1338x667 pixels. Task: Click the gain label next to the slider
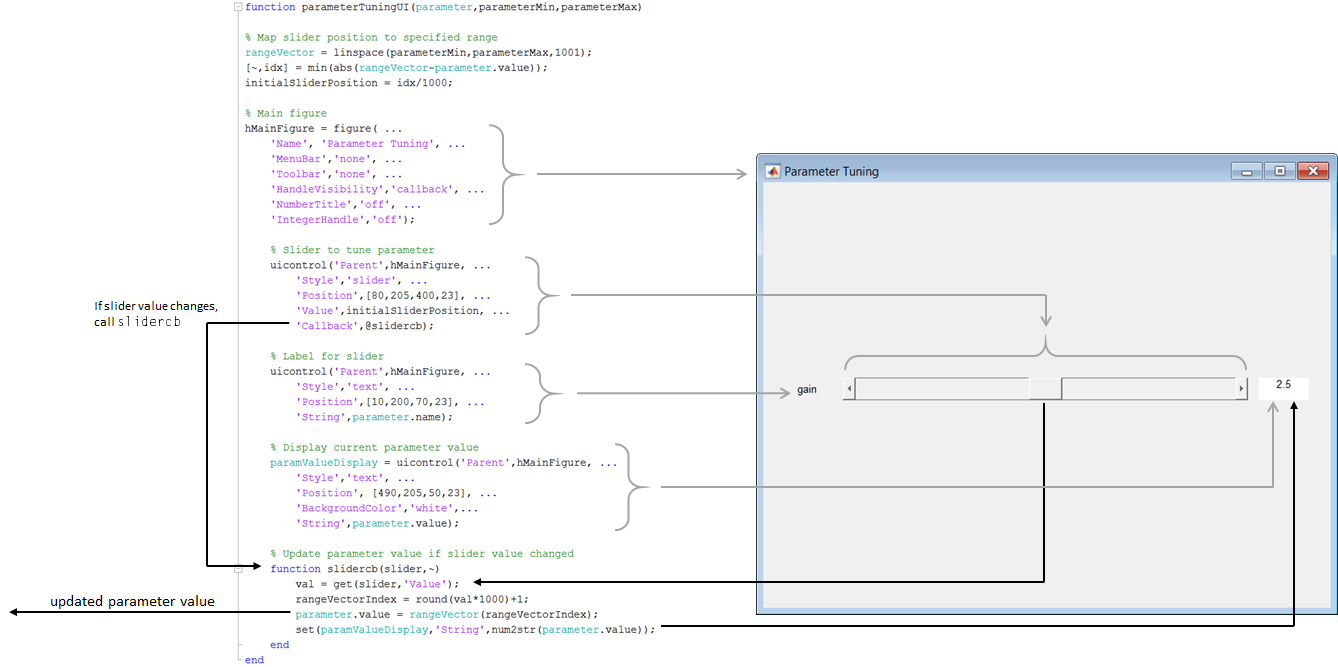[806, 390]
